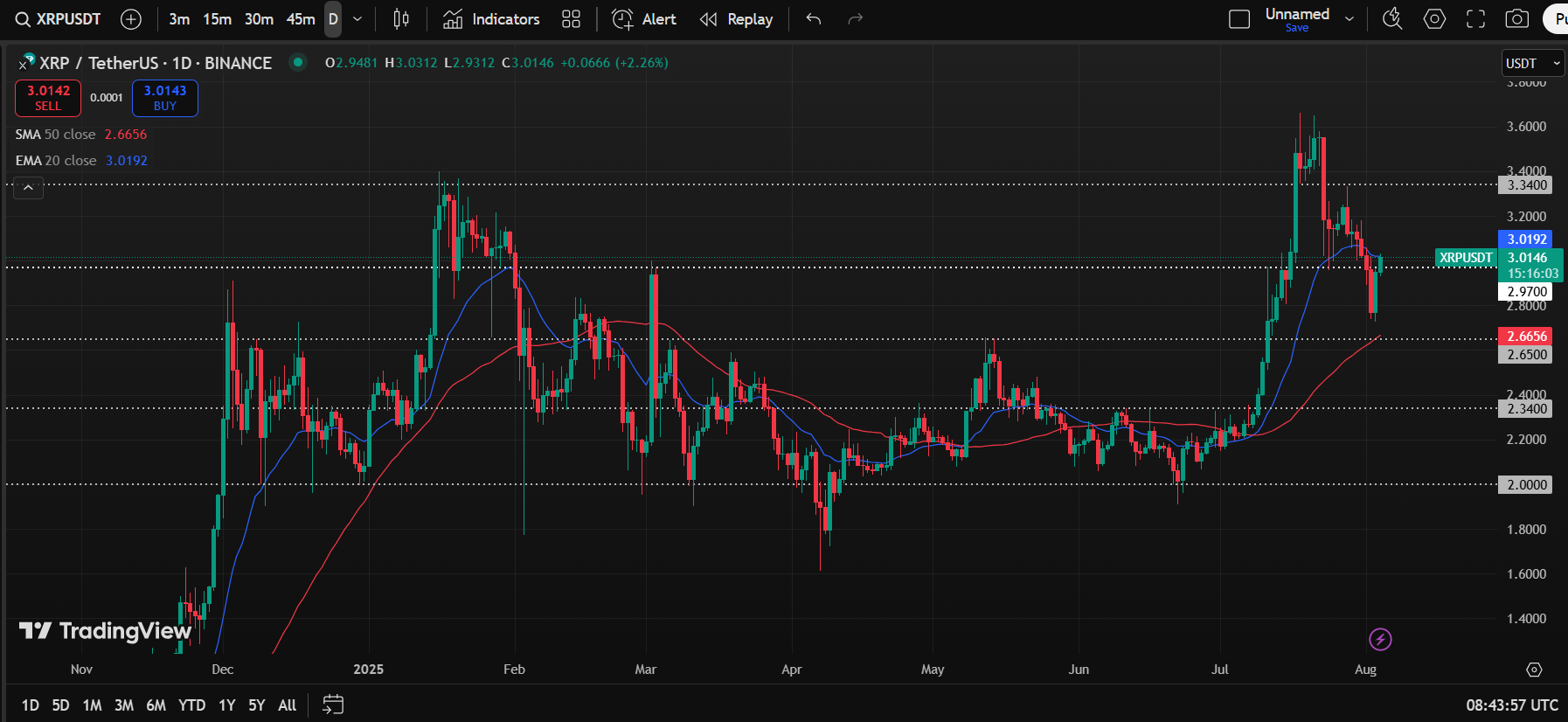Undo the last chart action
The height and width of the screenshot is (722, 1568).
point(814,19)
